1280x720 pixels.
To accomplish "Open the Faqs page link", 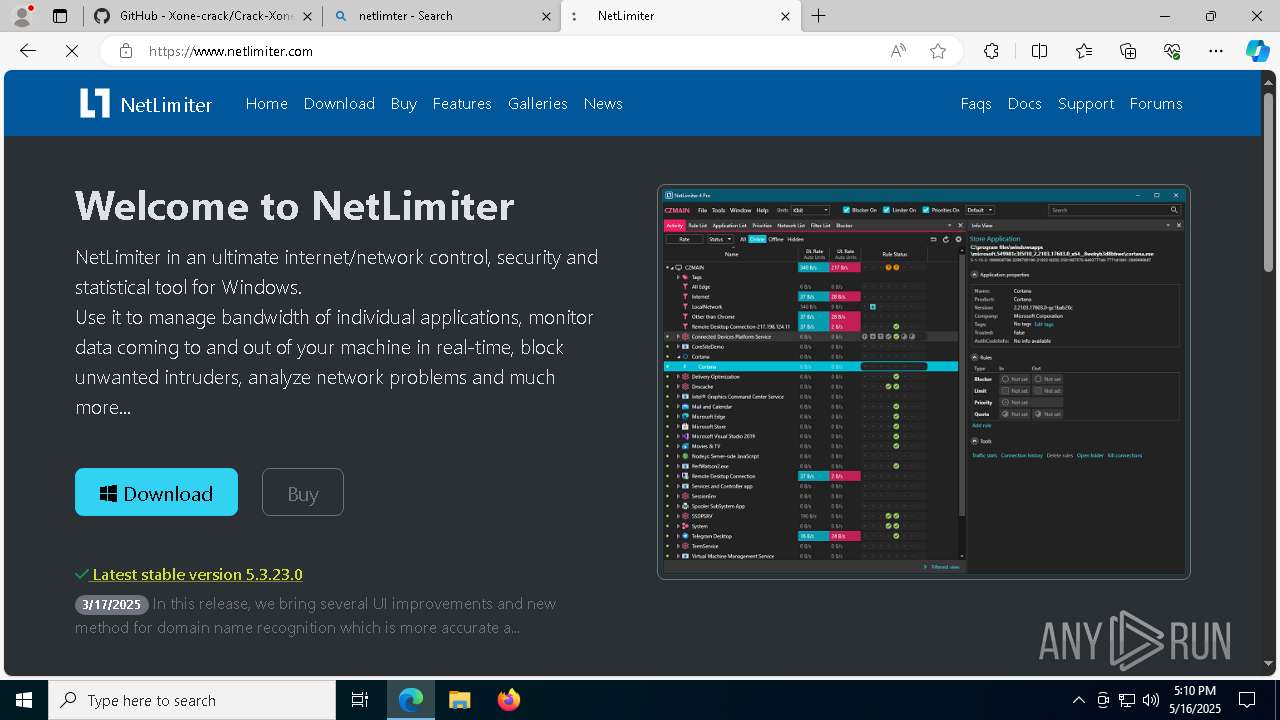I will (976, 104).
